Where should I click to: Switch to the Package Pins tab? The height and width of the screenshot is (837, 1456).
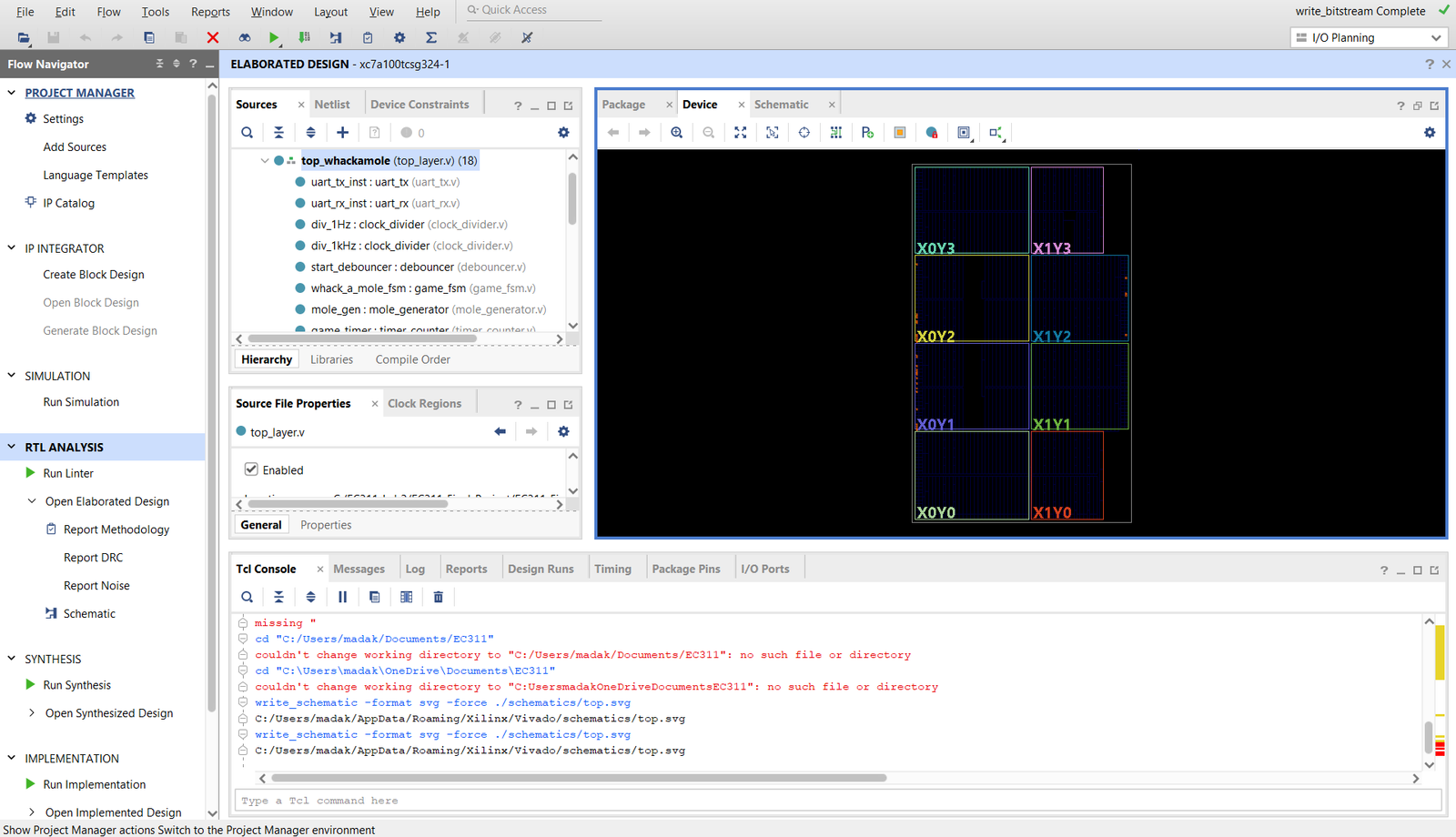point(686,568)
